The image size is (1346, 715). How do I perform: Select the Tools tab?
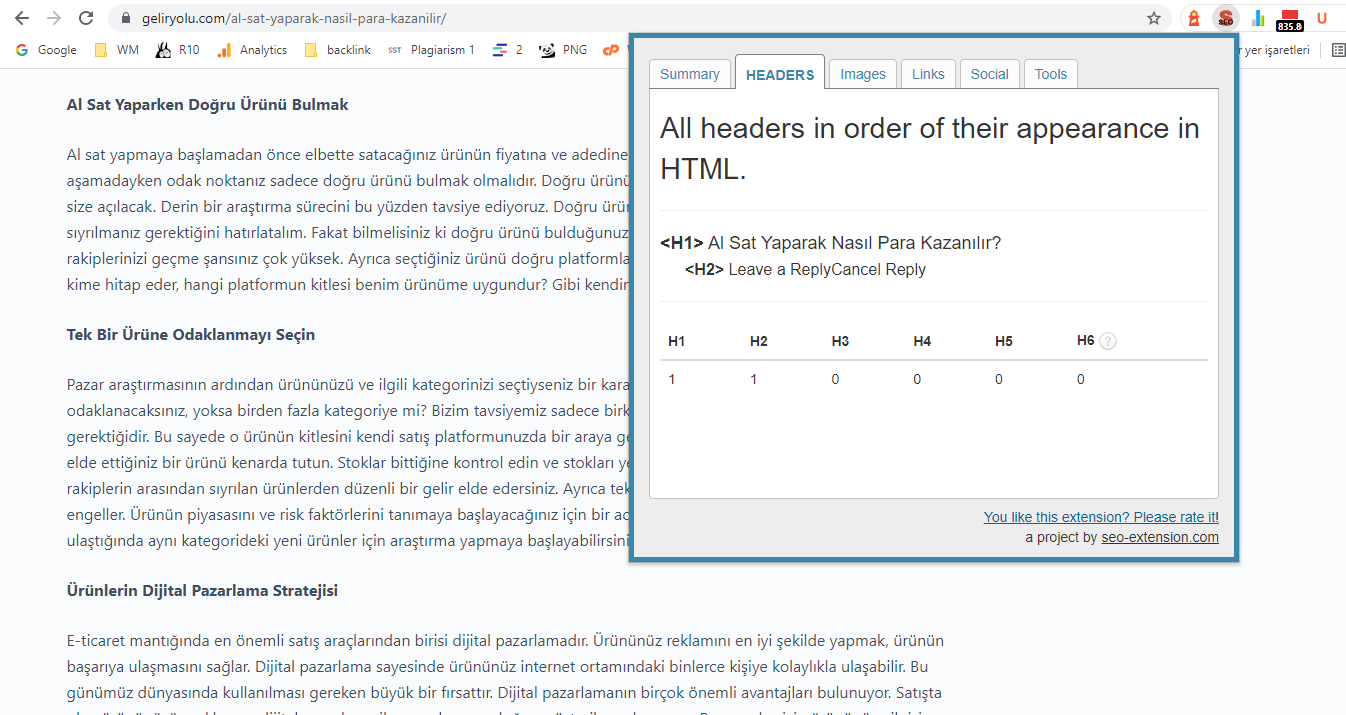coord(1051,74)
